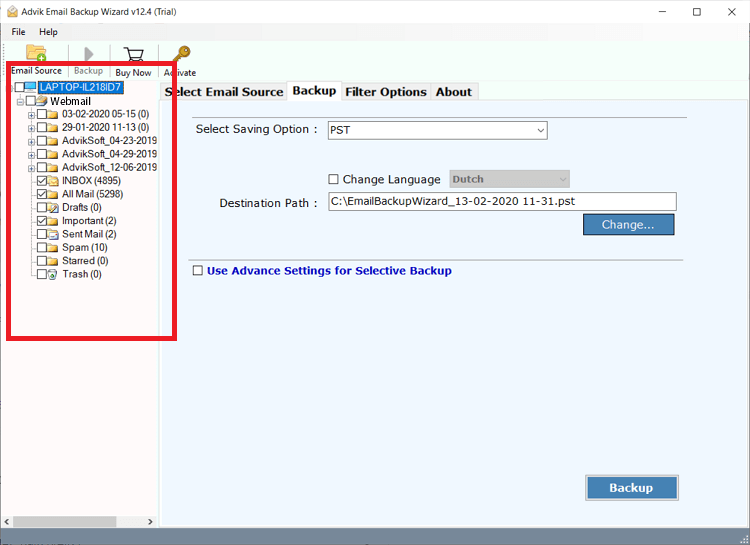
Task: Select the INBOX (4895) tree item
Action: 91,181
